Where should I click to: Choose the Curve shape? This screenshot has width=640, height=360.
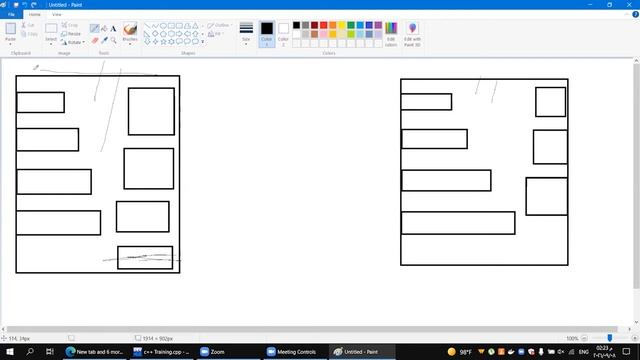(155, 26)
